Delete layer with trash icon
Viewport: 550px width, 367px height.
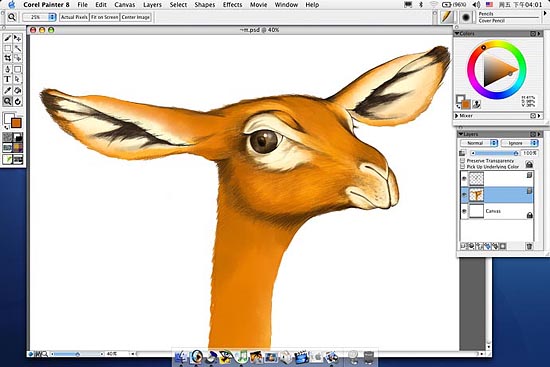529,246
